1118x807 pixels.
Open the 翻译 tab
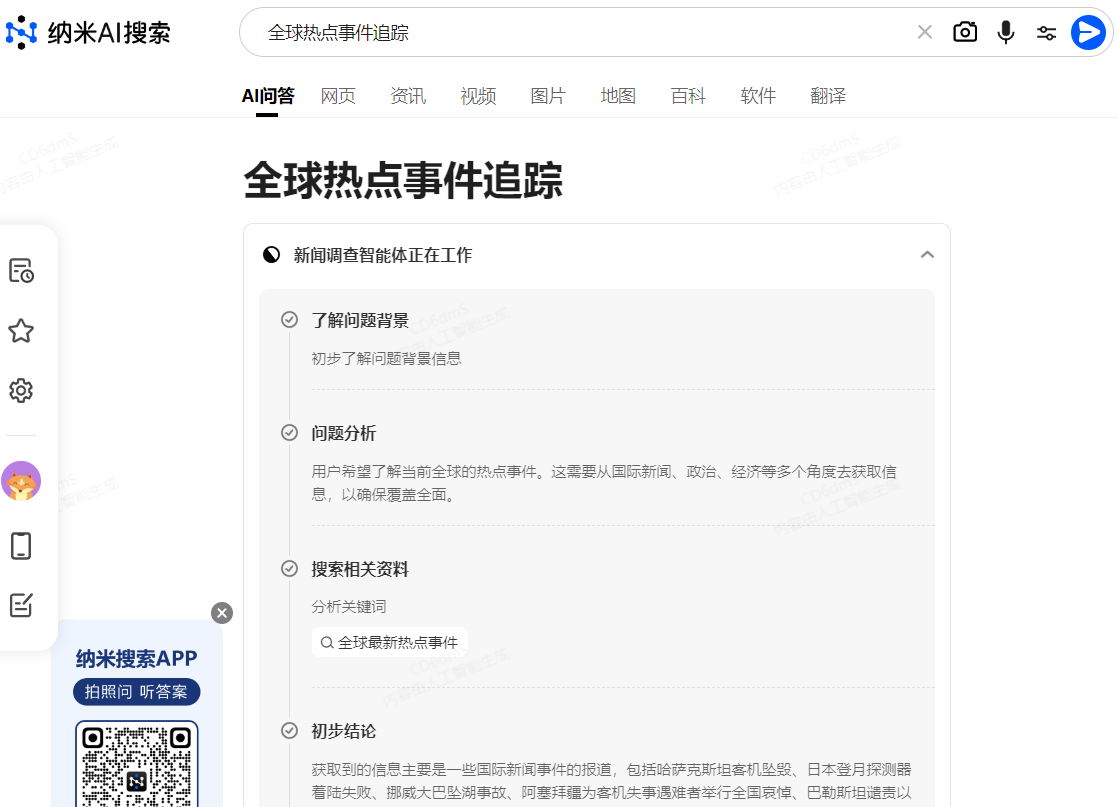coord(828,95)
